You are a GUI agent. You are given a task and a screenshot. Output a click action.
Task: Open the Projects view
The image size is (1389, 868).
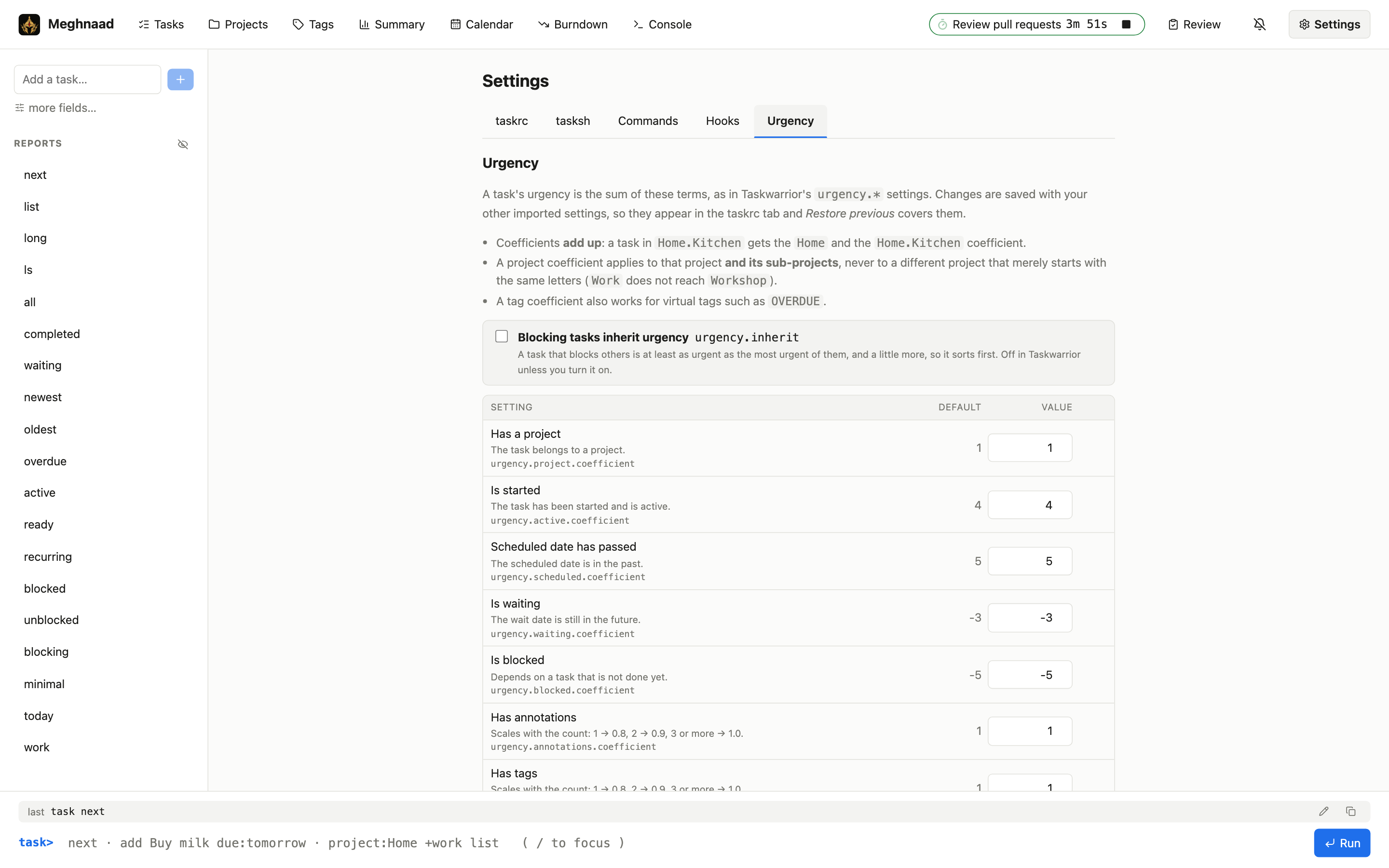click(x=238, y=24)
